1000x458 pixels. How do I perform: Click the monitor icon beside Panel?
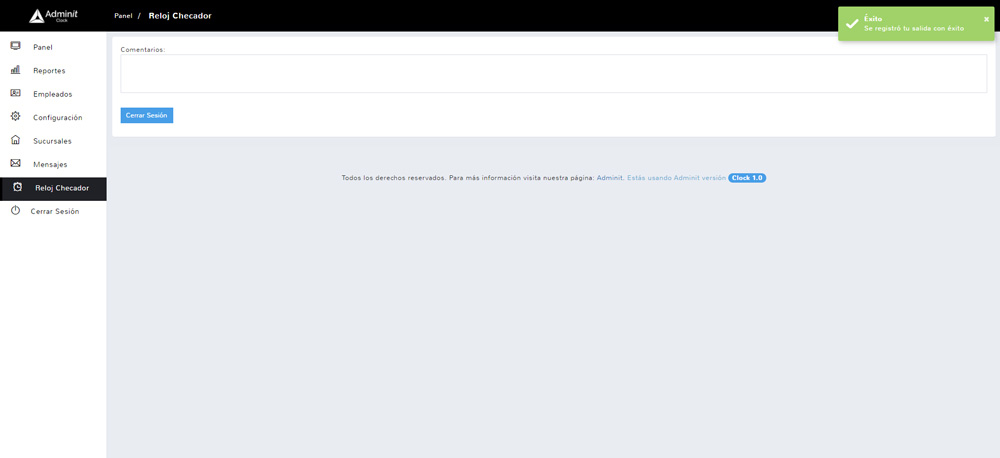[15, 46]
